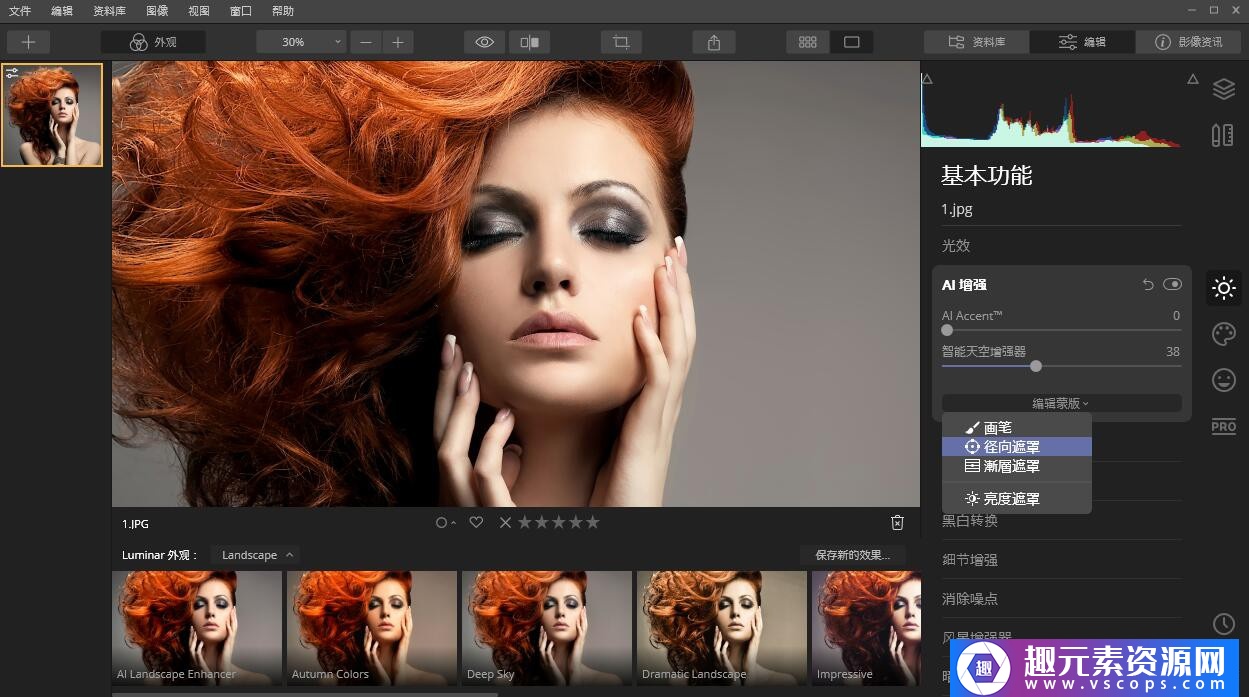Open the Canvas tools icon
The height and width of the screenshot is (697, 1249).
[1222, 135]
